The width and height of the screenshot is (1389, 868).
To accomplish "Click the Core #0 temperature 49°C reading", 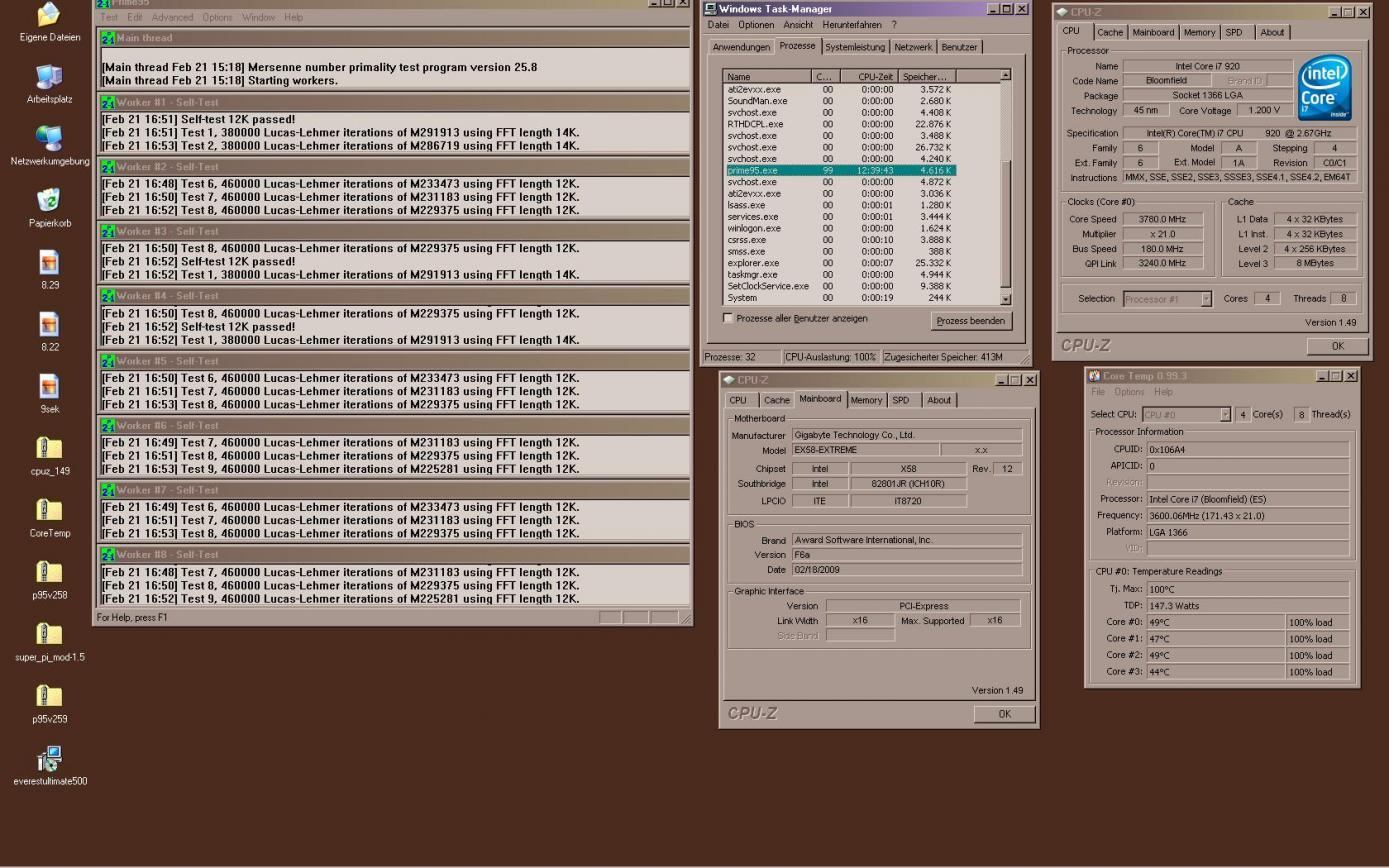I will 1215,622.
